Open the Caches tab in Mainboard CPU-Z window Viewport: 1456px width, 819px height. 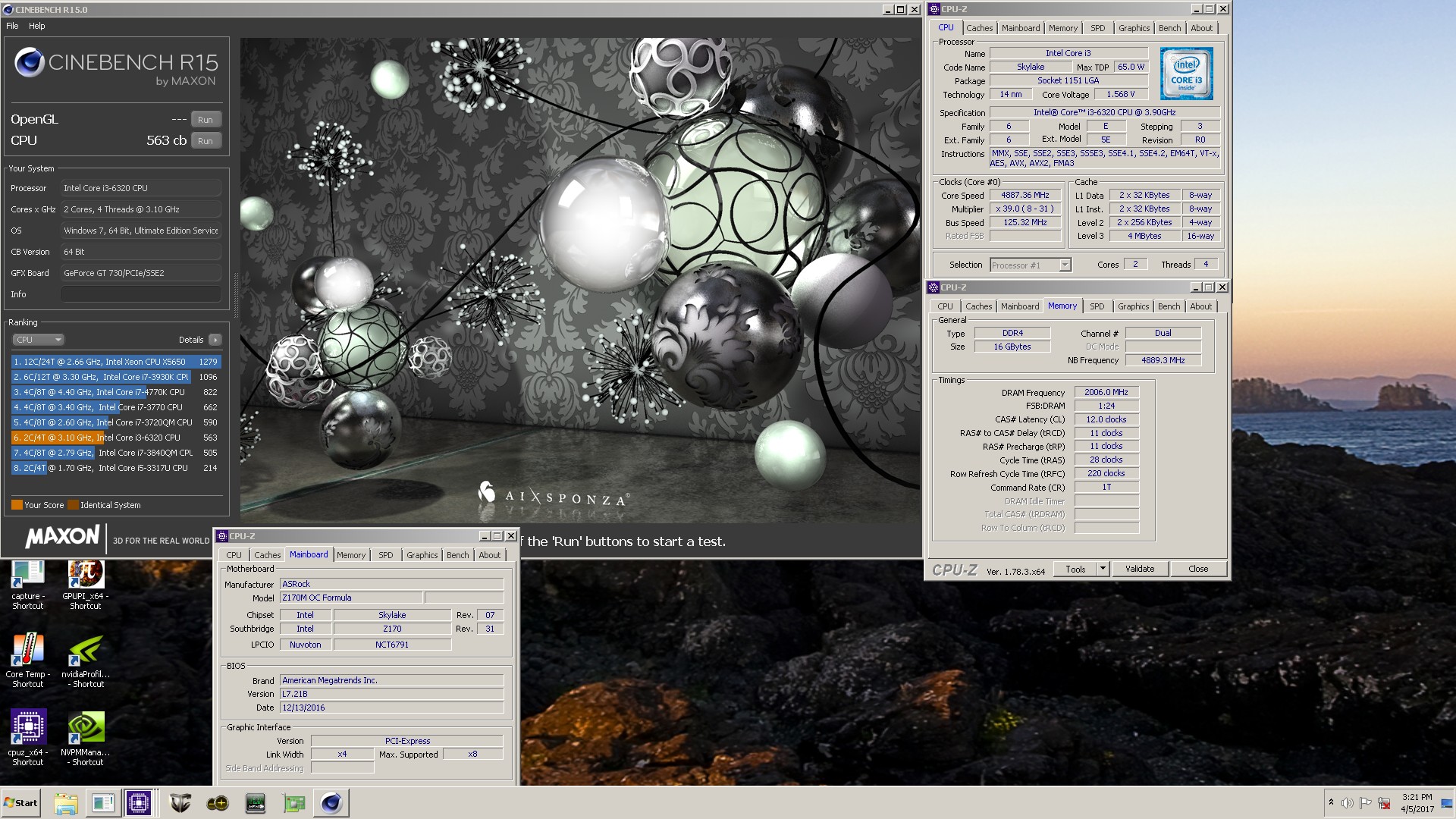(267, 555)
